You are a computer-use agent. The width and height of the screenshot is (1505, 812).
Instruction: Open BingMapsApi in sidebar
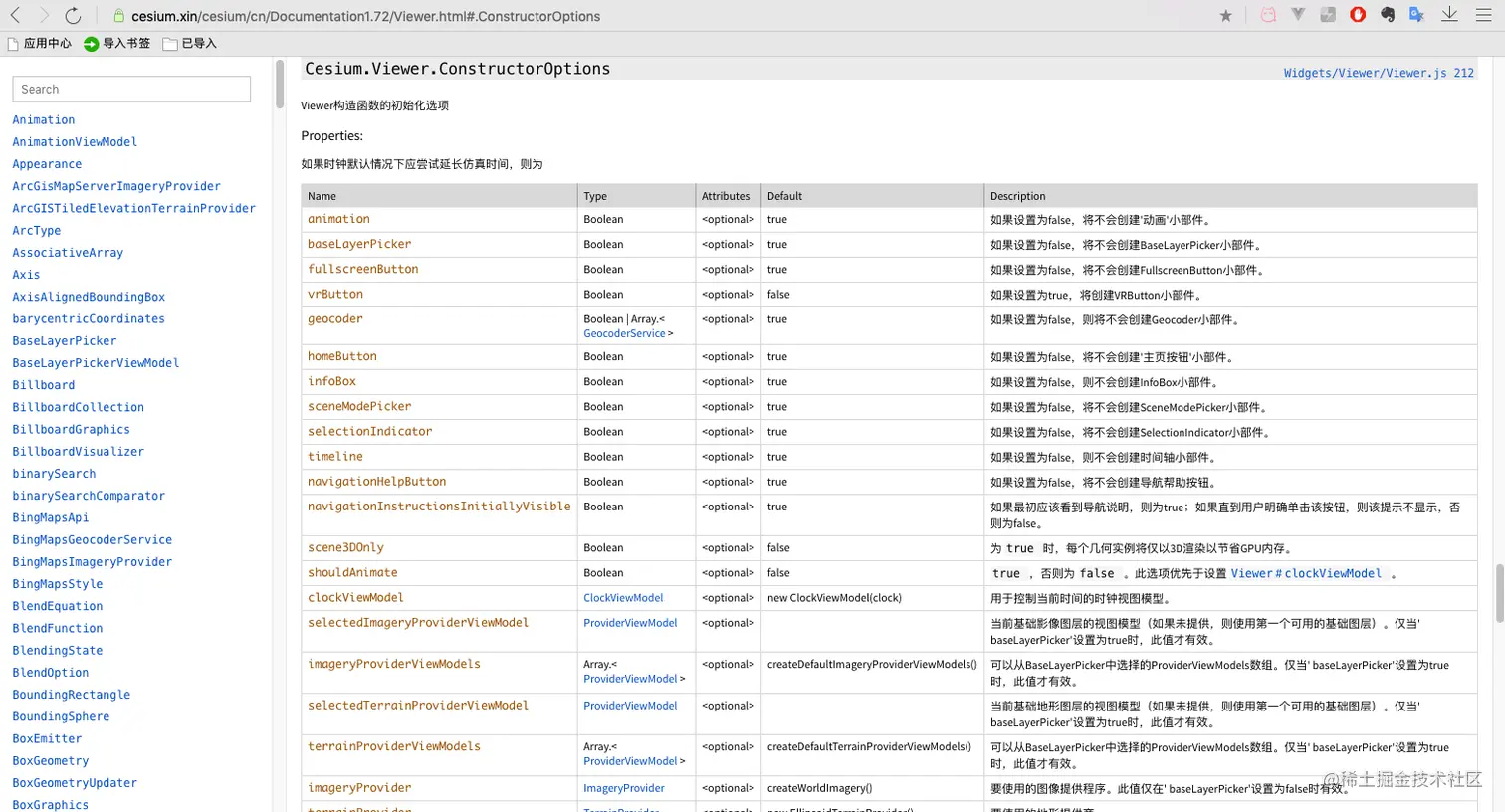(x=51, y=517)
